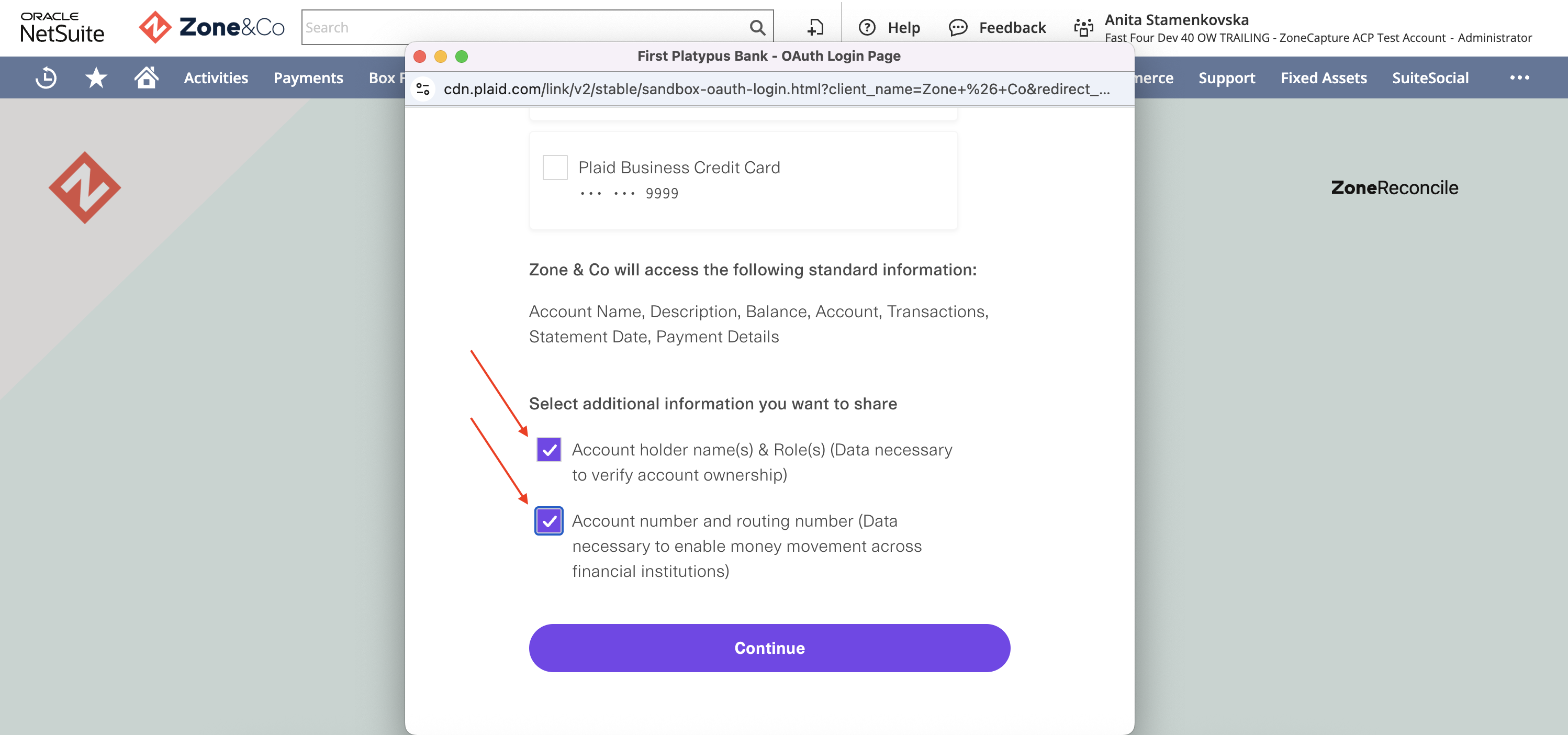Open the Box Files menu

387,78
